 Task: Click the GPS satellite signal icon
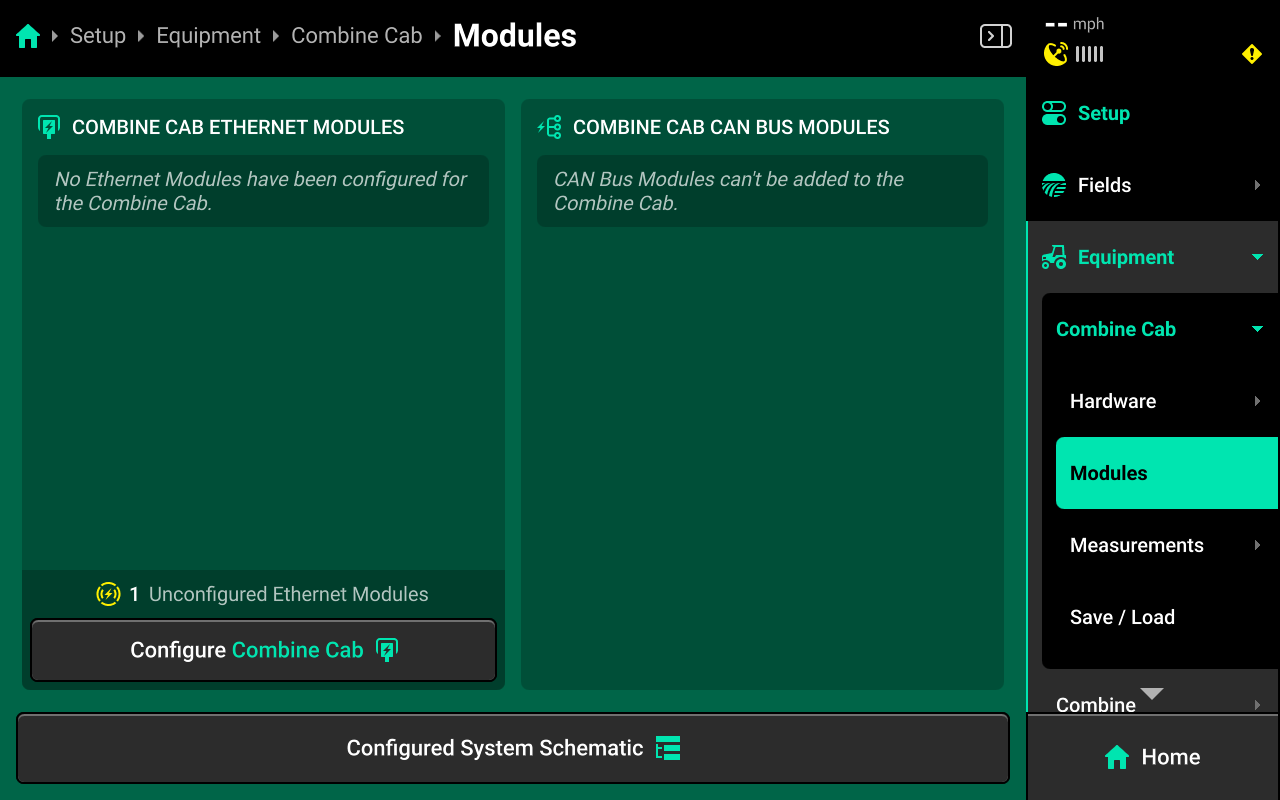point(1056,54)
